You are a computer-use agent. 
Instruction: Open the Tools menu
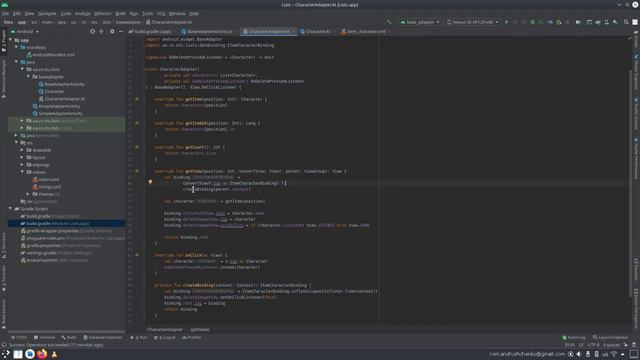coord(148,13)
